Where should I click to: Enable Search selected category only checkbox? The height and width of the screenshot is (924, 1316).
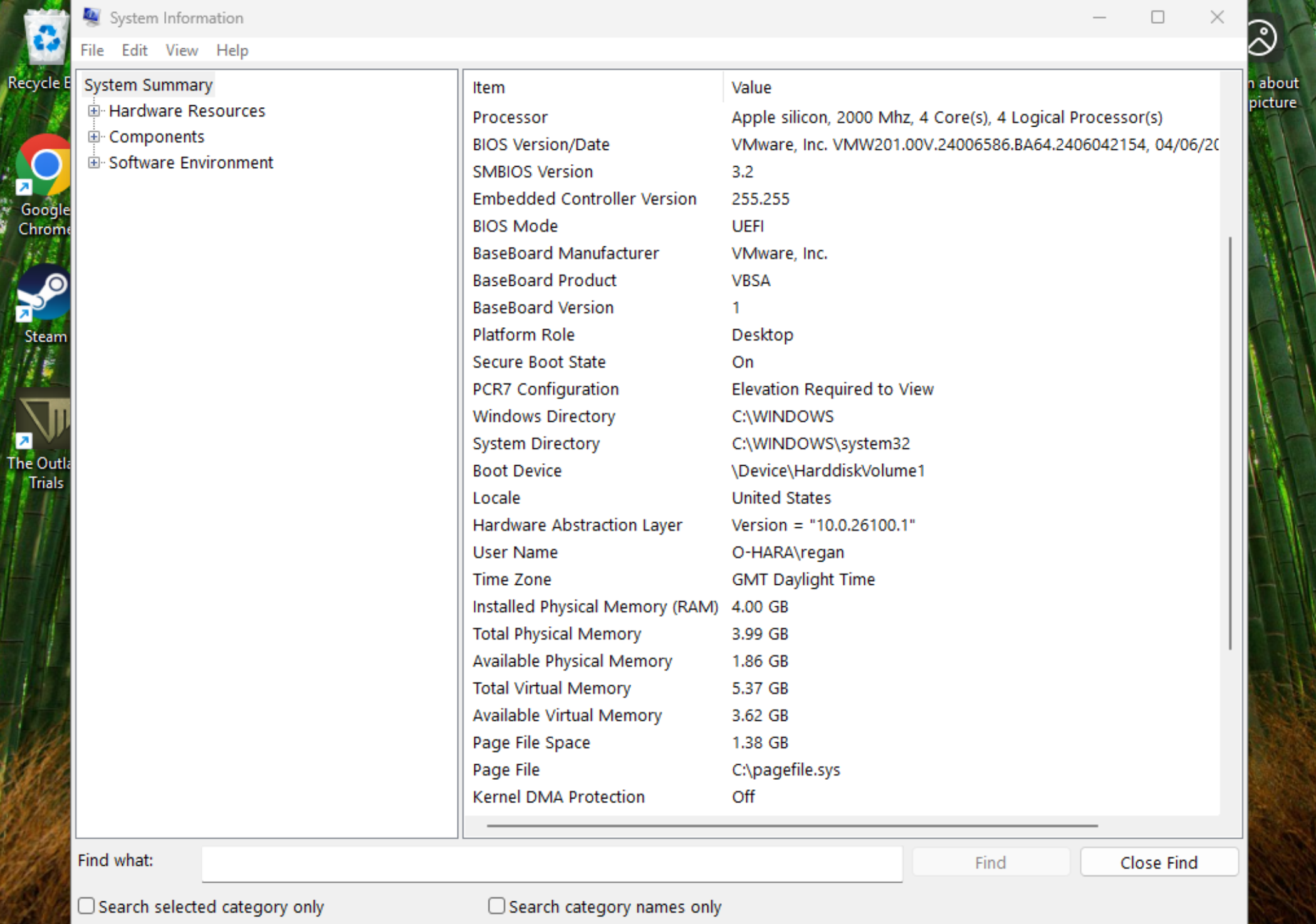(86, 906)
